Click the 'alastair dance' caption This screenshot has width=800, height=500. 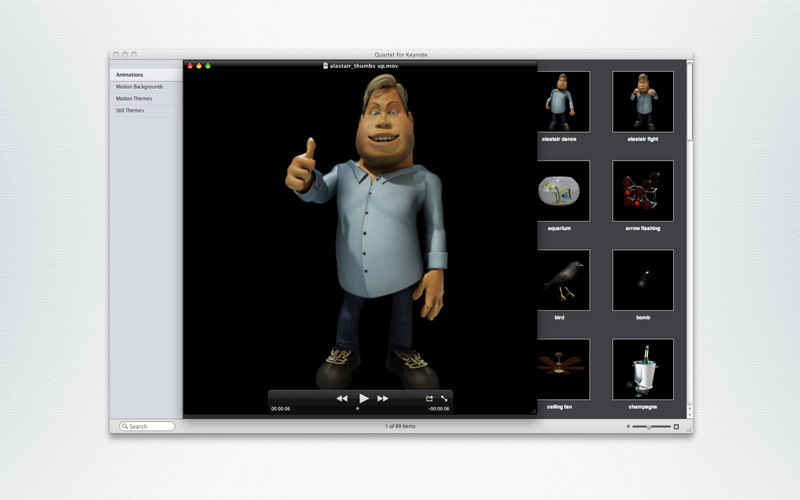pos(559,139)
